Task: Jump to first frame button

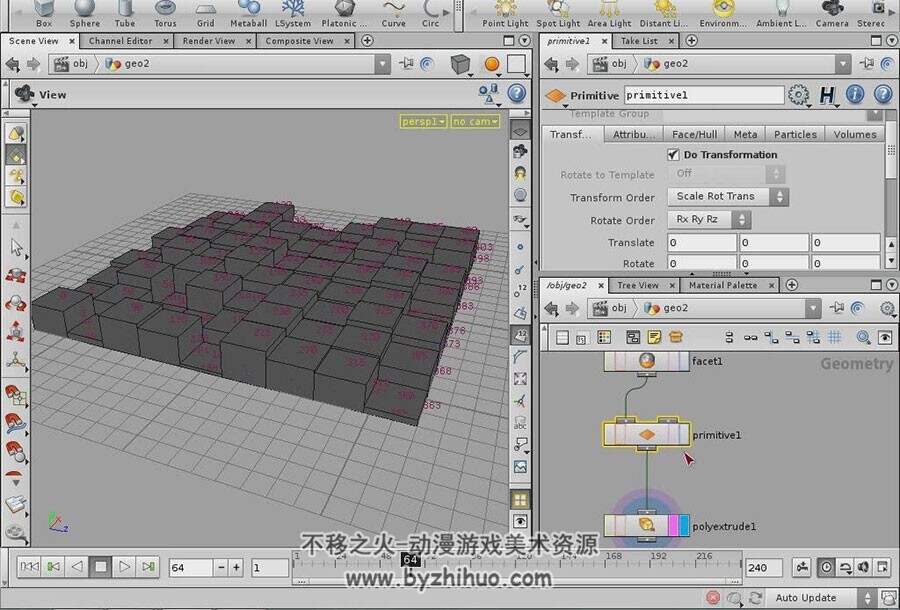Action: point(29,567)
